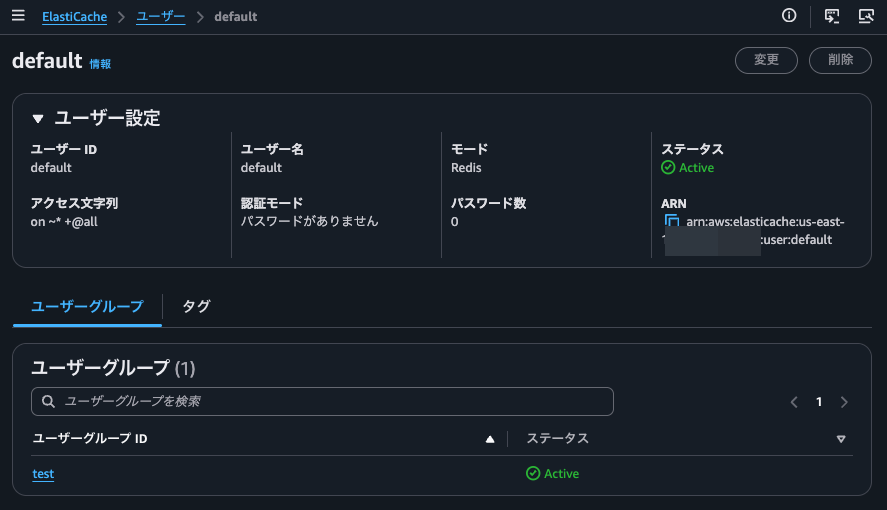Click the Active status in ステータス field
Image resolution: width=887 pixels, height=510 pixels.
pos(687,168)
